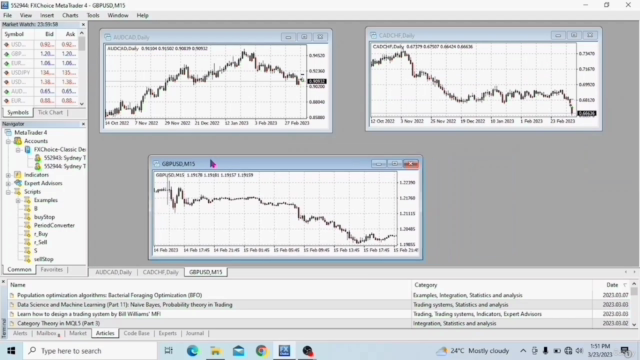Viewport: 640px width, 360px height.
Task: Open Google Chrome from the taskbar
Action: pyautogui.click(x=262, y=351)
